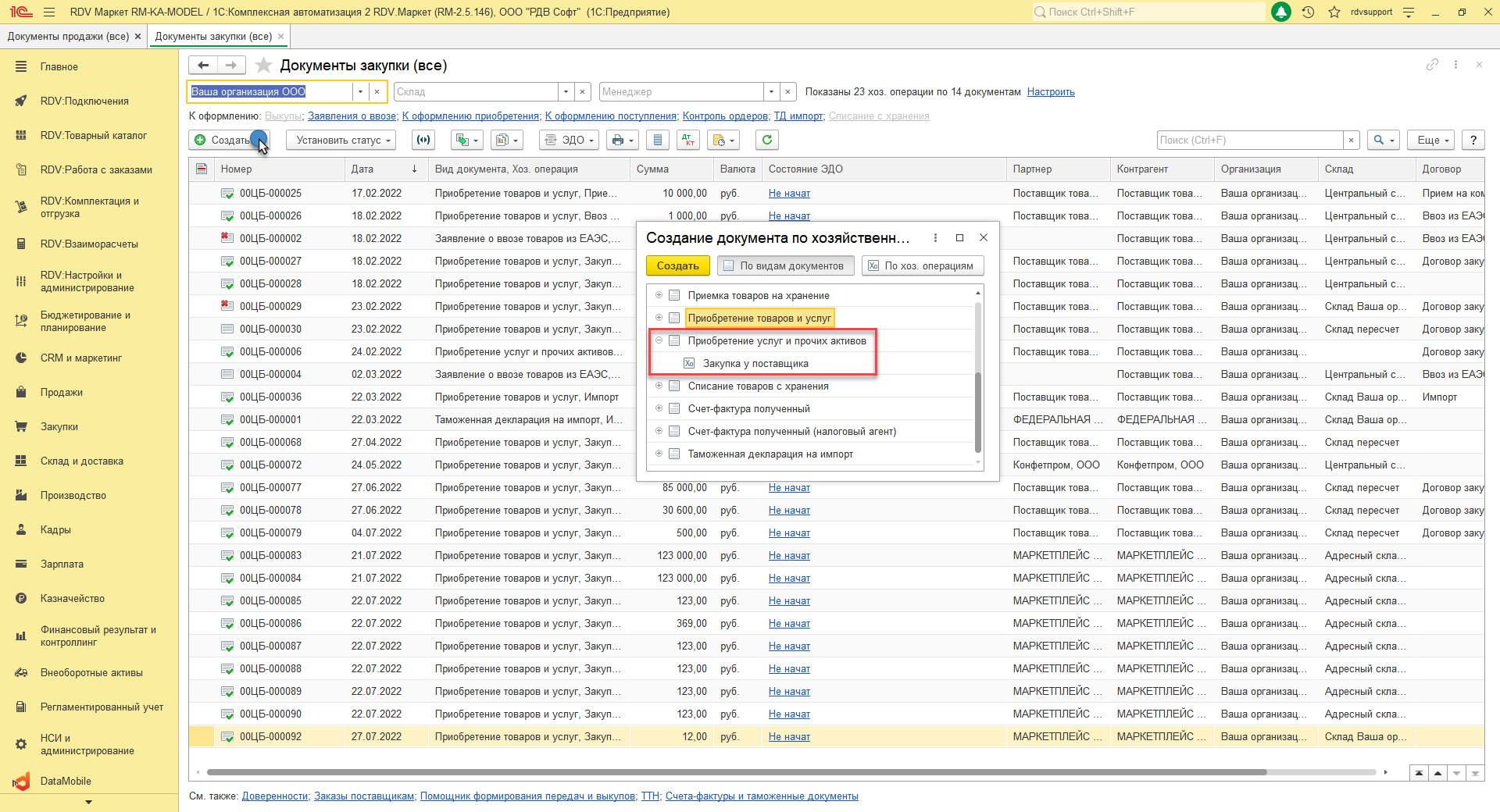The width and height of the screenshot is (1500, 812).
Task: Click the notifications bell icon
Action: pyautogui.click(x=1281, y=12)
